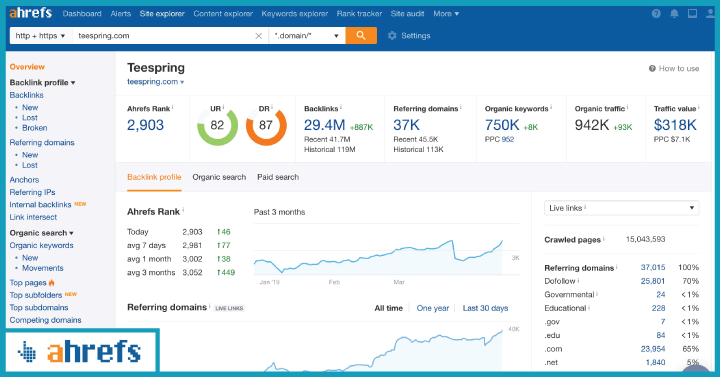This screenshot has height=377, width=720.
Task: Open Movements under Organic keywords
Action: pos(43,268)
